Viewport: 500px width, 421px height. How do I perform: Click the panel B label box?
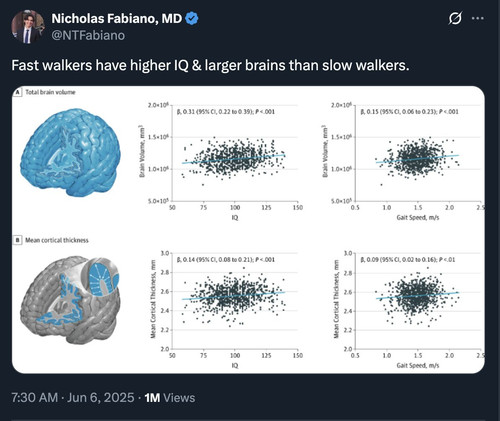point(17,240)
